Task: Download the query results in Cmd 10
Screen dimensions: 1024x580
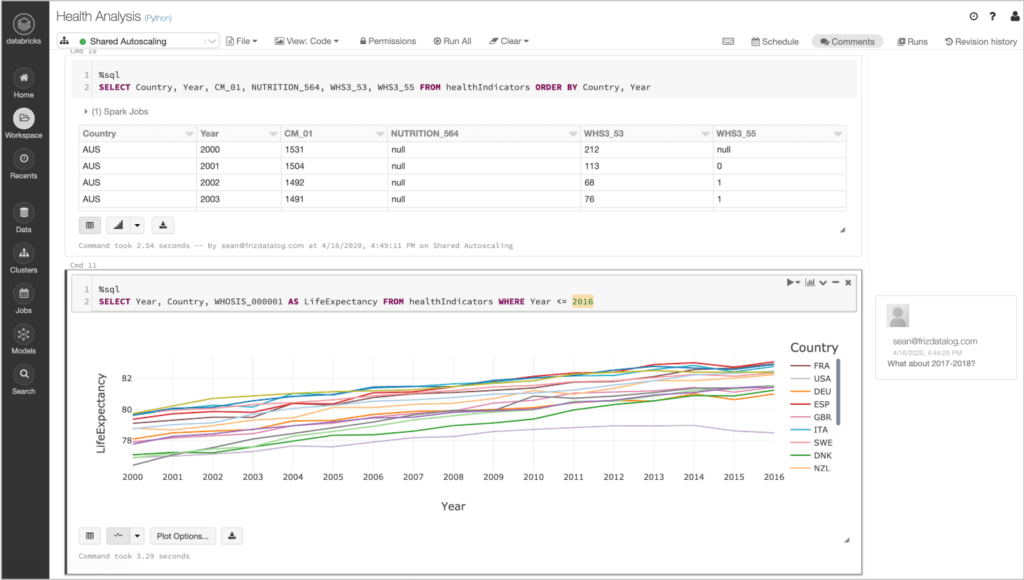Action: [162, 225]
